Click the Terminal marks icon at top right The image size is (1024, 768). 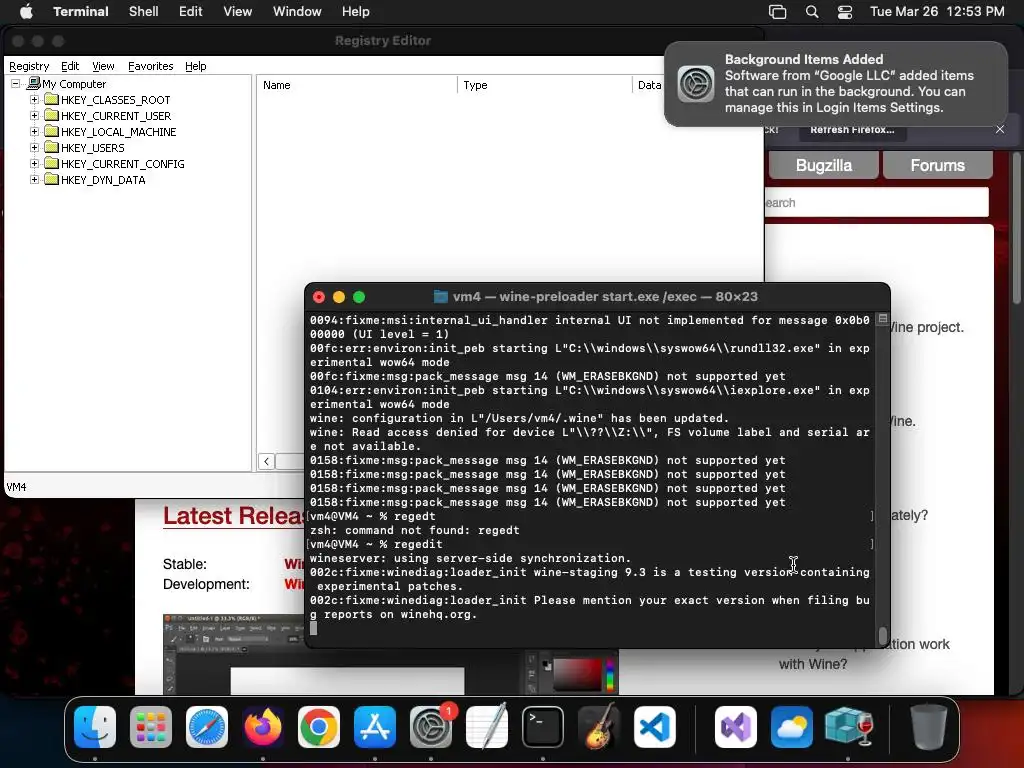point(883,319)
